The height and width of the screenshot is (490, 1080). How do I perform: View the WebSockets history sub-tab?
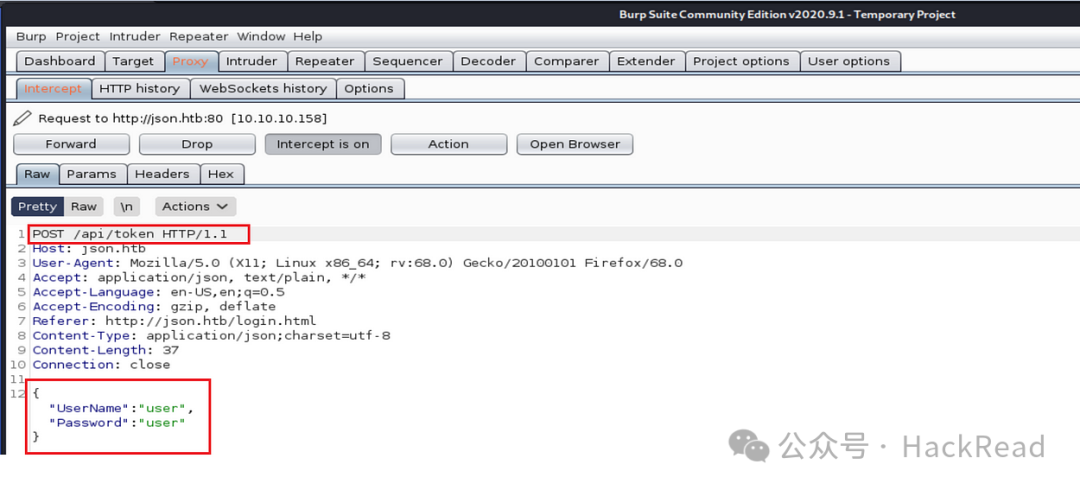point(263,89)
